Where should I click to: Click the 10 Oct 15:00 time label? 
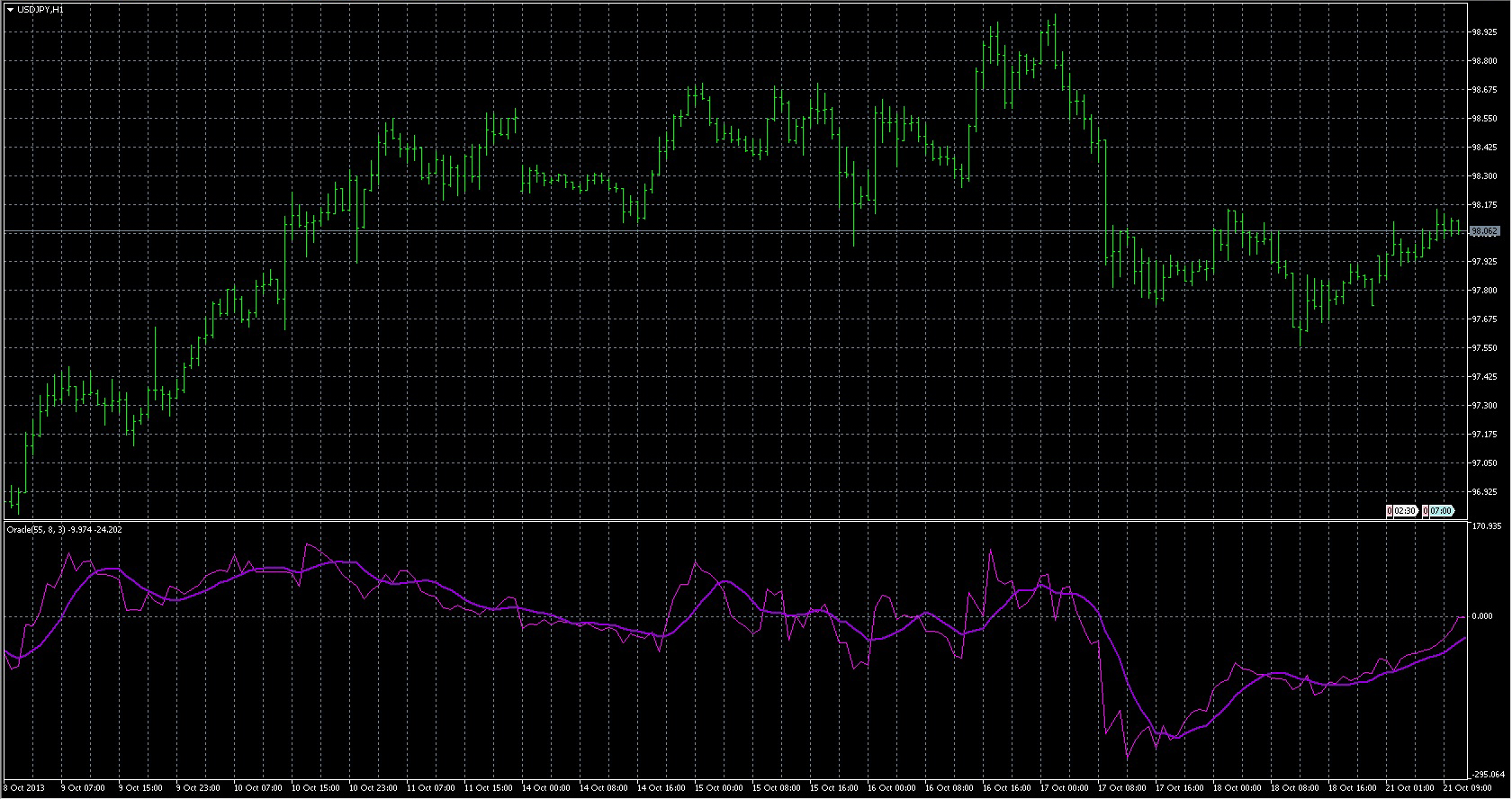pyautogui.click(x=315, y=788)
